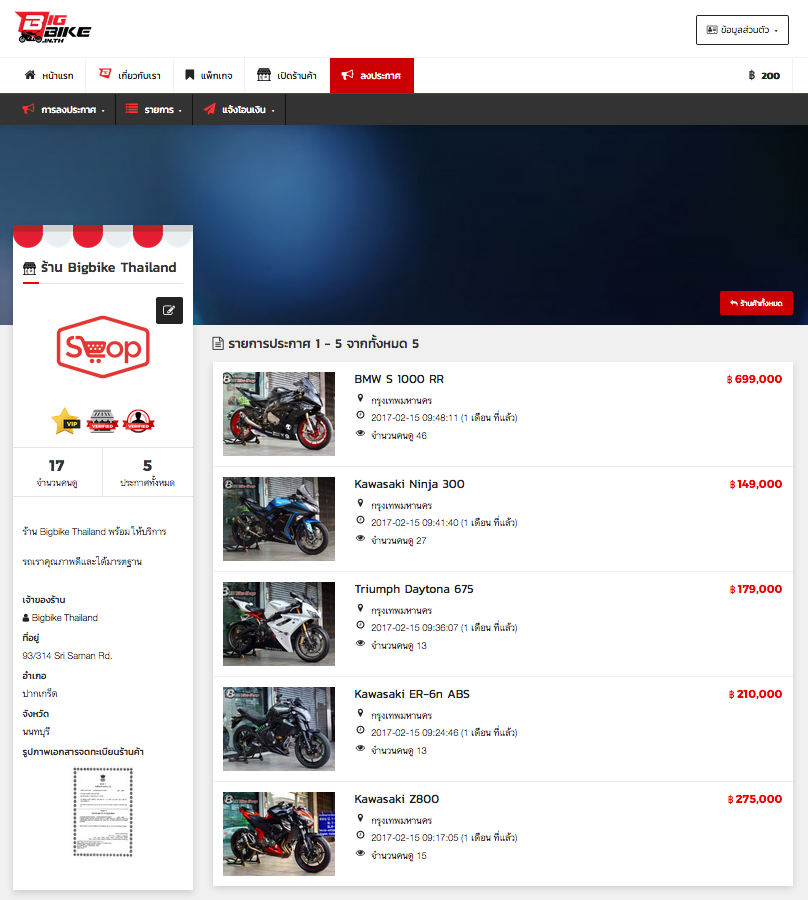Click the edit shop pencil icon

(x=169, y=311)
